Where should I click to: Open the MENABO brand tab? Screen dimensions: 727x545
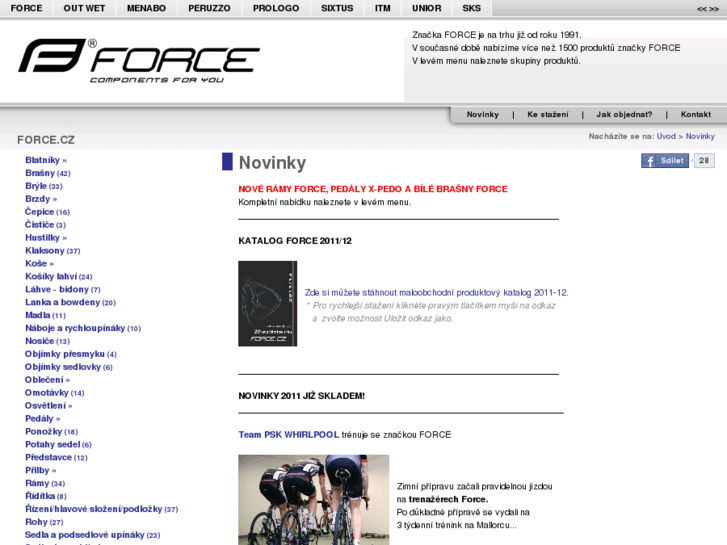(147, 8)
